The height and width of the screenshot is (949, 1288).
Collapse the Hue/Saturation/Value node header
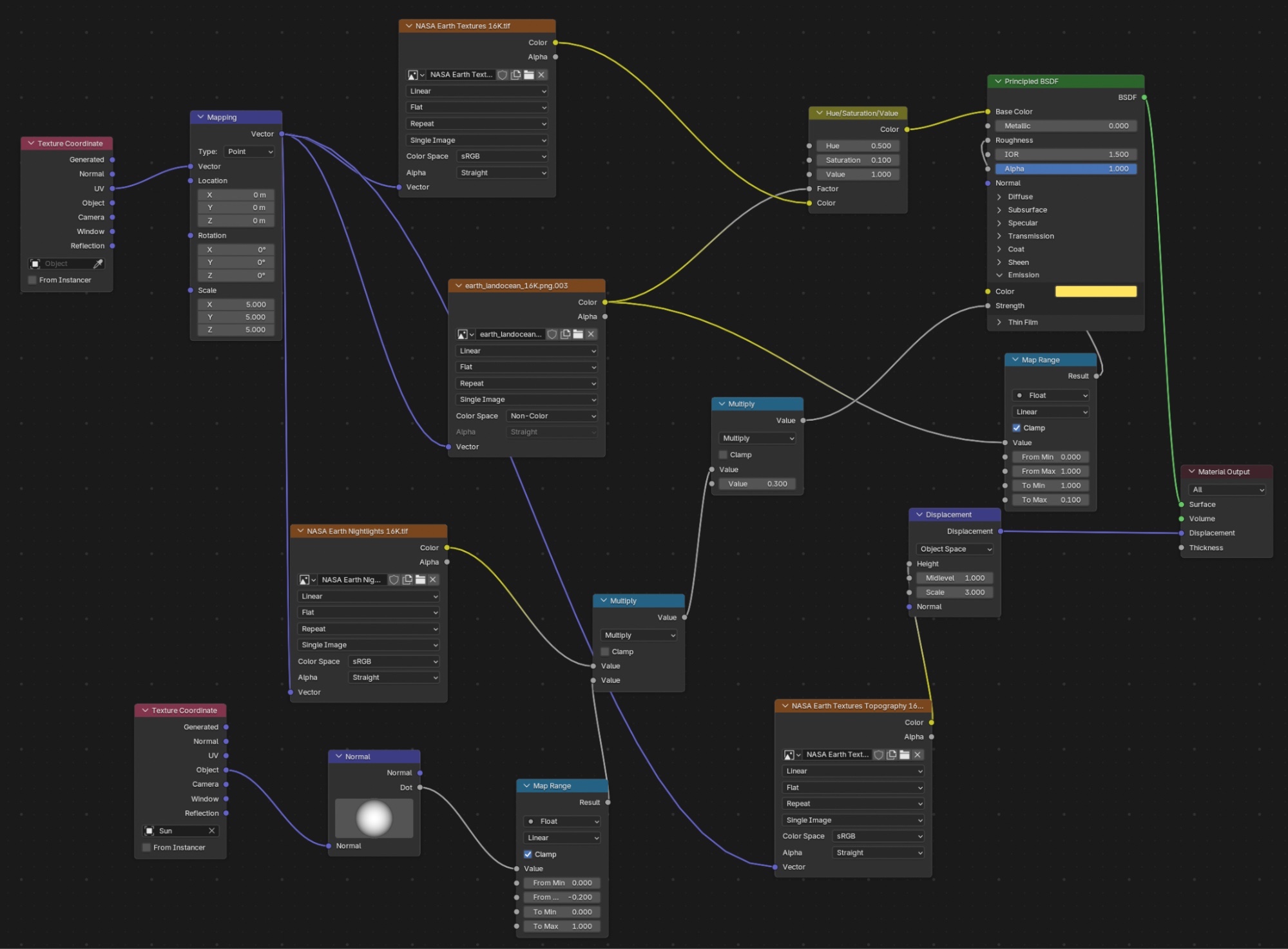point(820,113)
